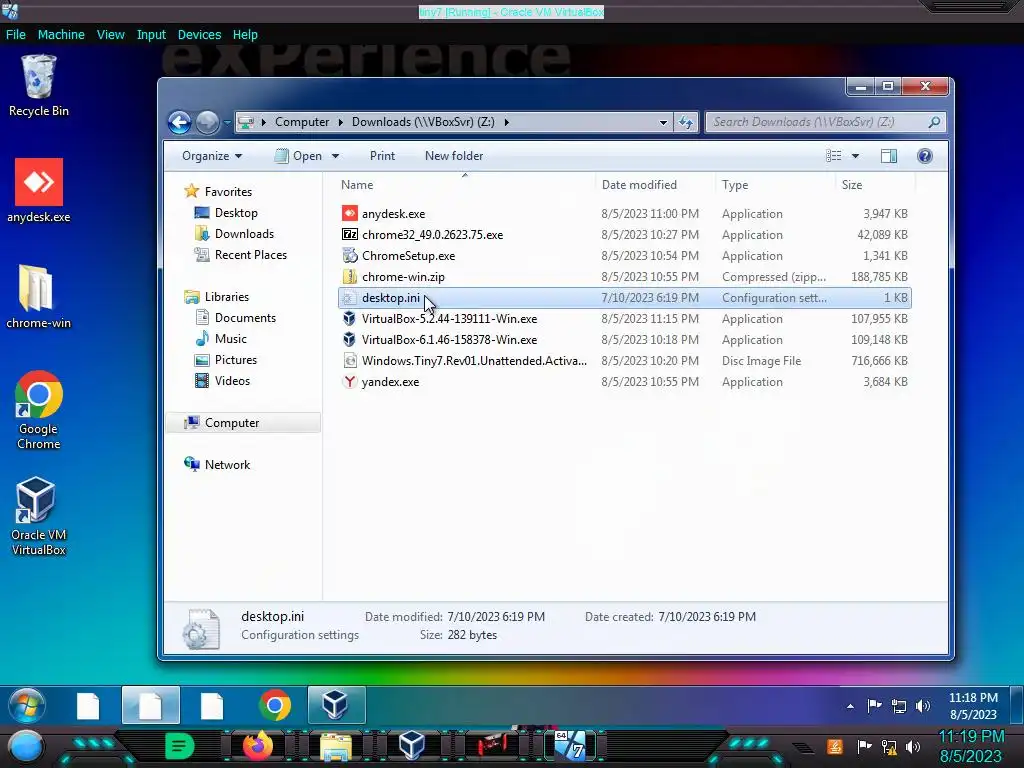
Task: Select Desktop under Favorites
Action: point(236,213)
